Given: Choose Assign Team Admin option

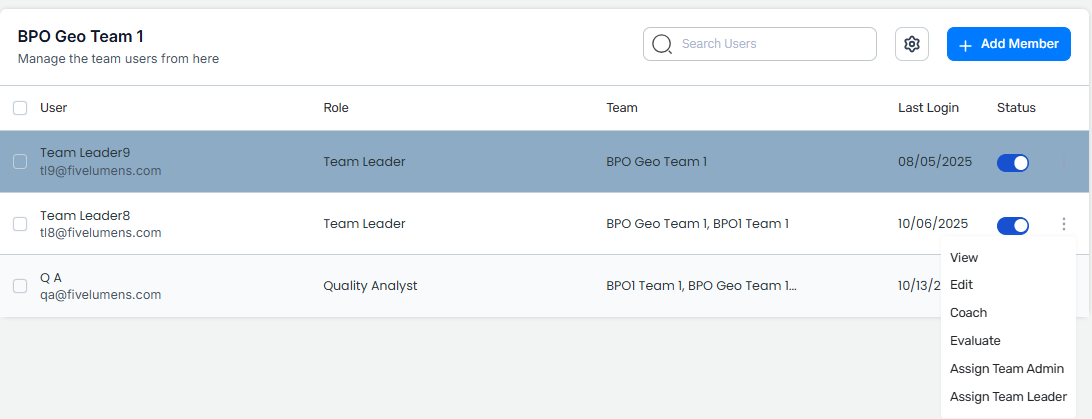Looking at the screenshot, I should click(1006, 369).
